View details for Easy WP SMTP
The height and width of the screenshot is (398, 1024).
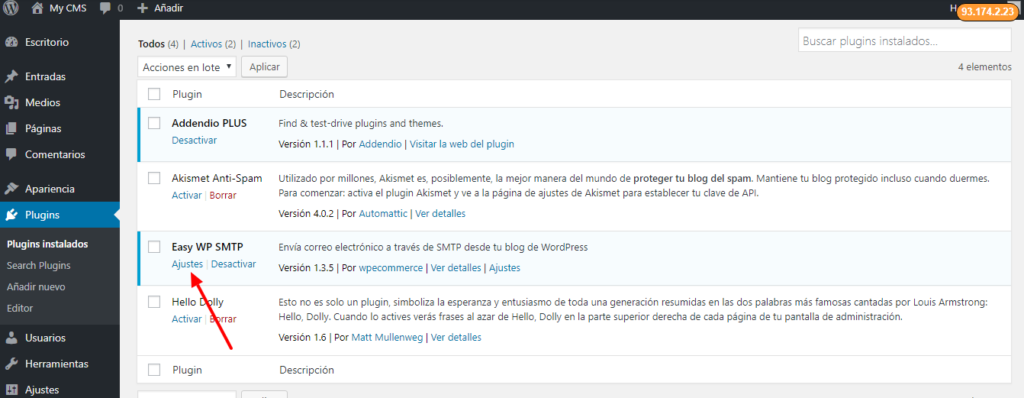[456, 268]
